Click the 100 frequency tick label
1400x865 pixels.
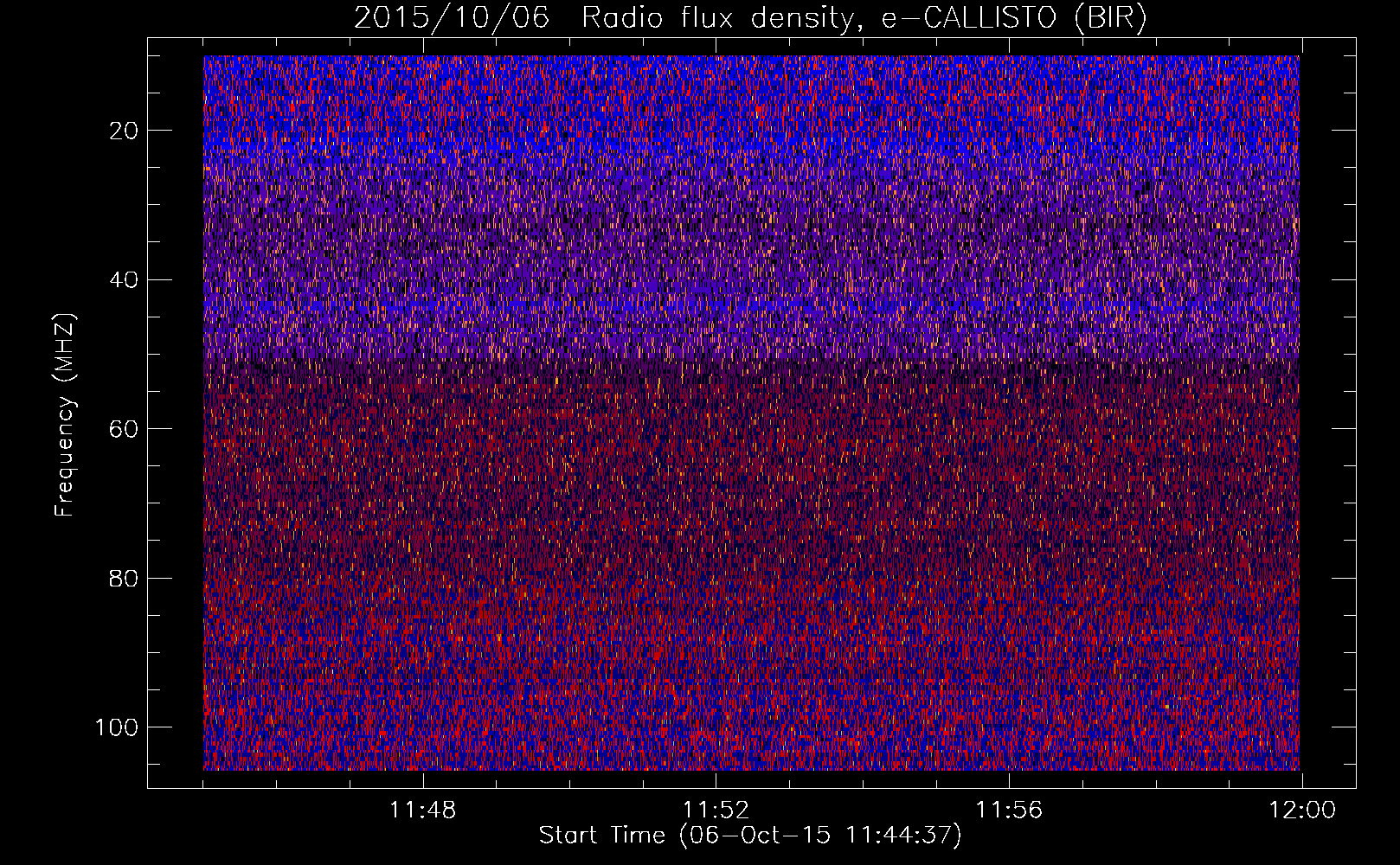[116, 727]
